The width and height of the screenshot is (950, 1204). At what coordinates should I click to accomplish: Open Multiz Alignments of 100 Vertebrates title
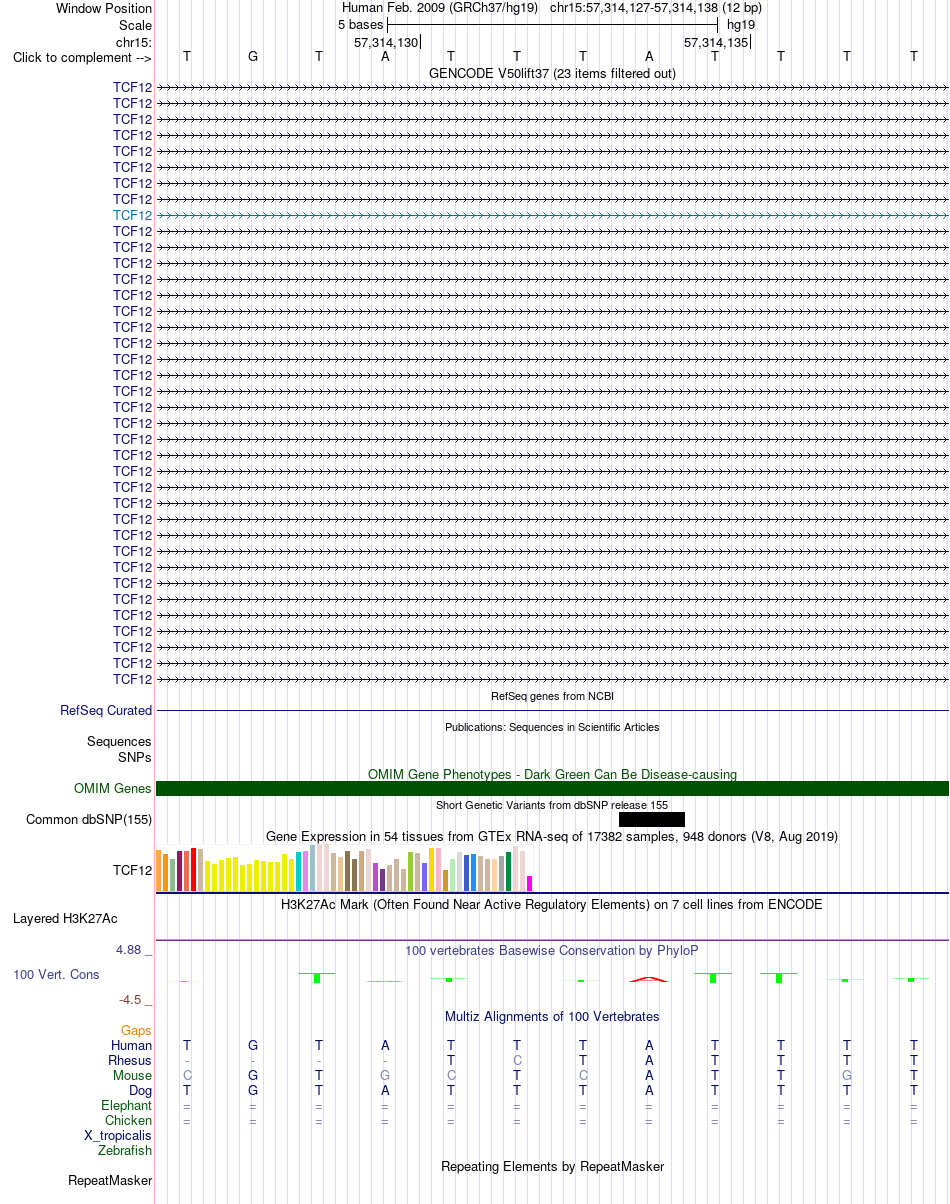click(x=552, y=1016)
